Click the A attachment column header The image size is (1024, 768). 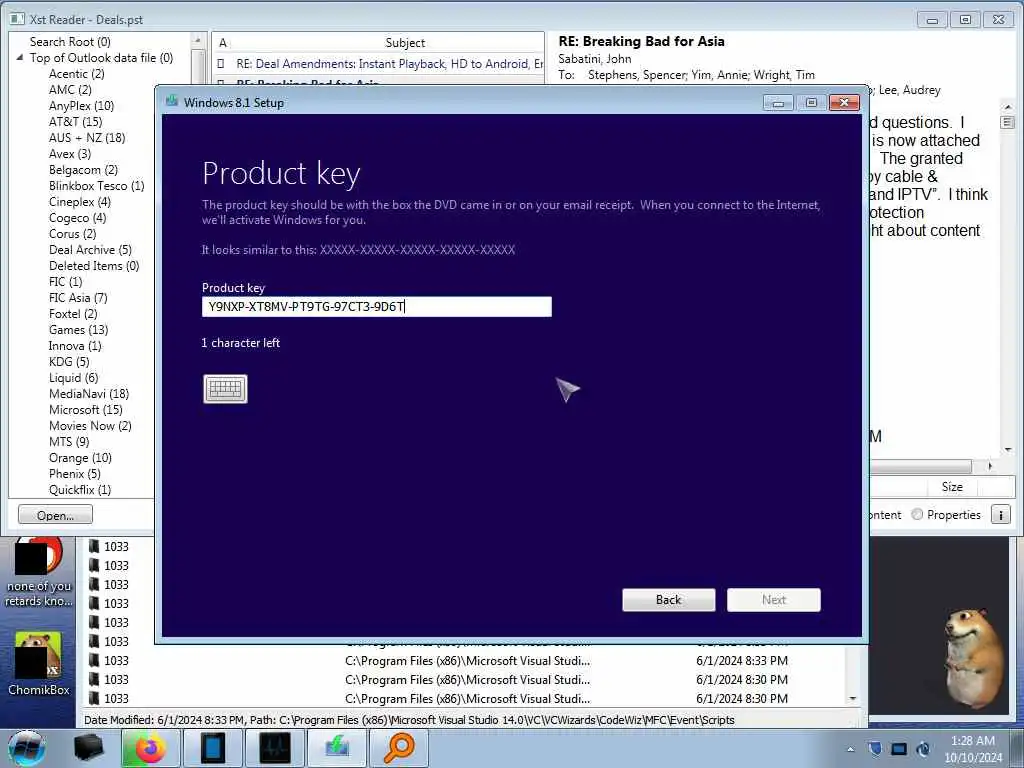tap(223, 42)
